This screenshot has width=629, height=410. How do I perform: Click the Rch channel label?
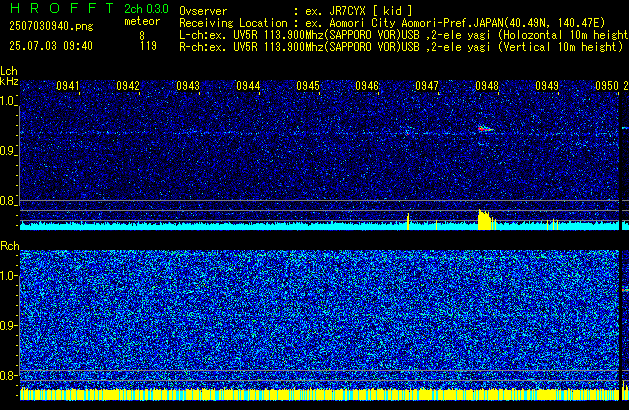click(10, 246)
